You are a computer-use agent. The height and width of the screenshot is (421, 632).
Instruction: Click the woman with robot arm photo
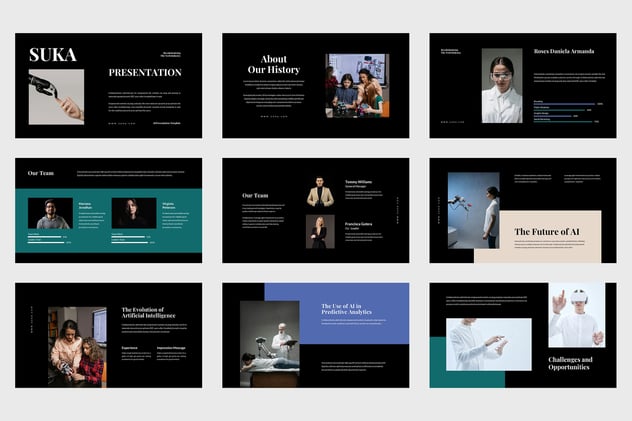(473, 210)
